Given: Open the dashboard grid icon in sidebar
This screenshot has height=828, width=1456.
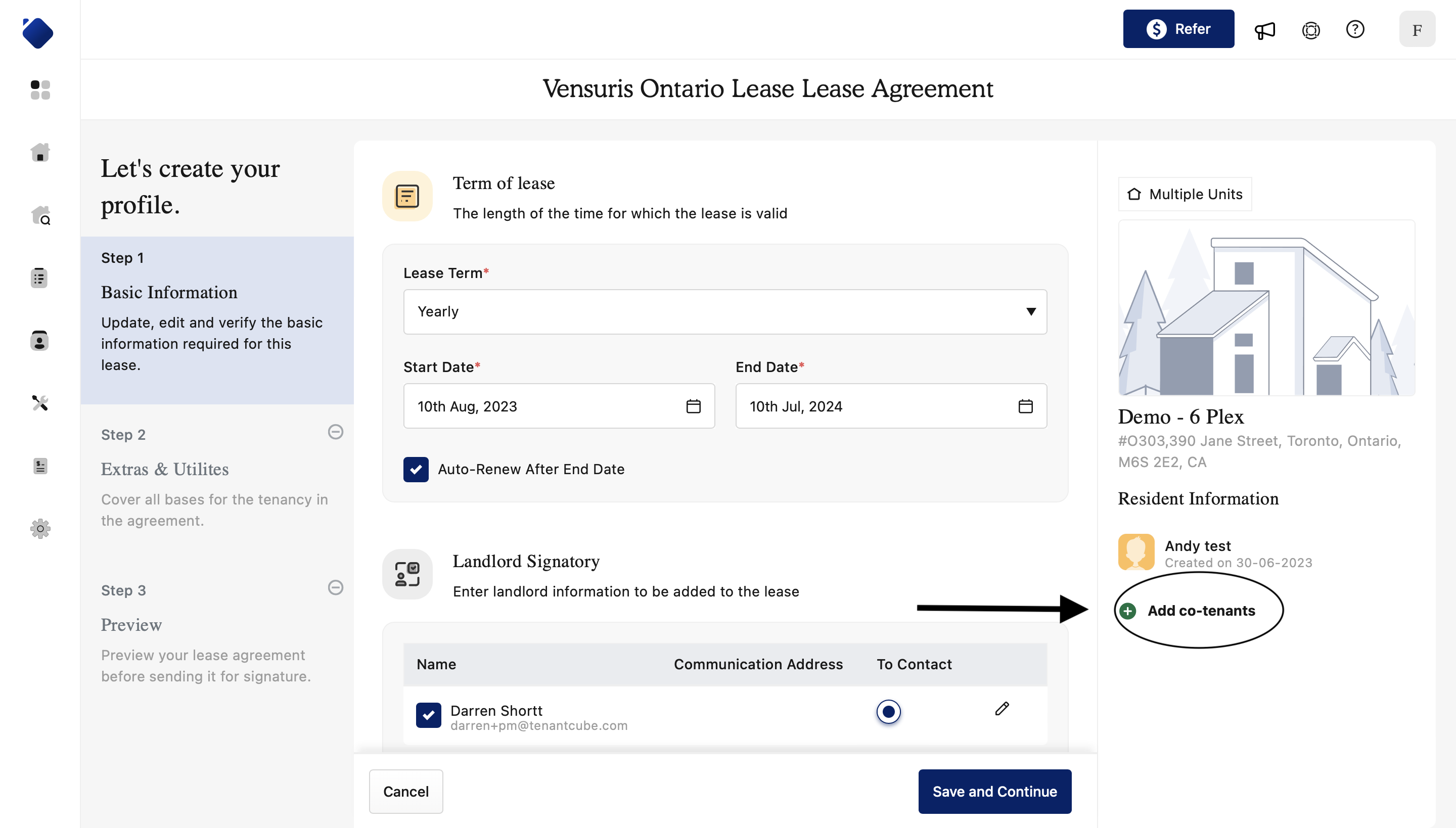Looking at the screenshot, I should pyautogui.click(x=40, y=90).
